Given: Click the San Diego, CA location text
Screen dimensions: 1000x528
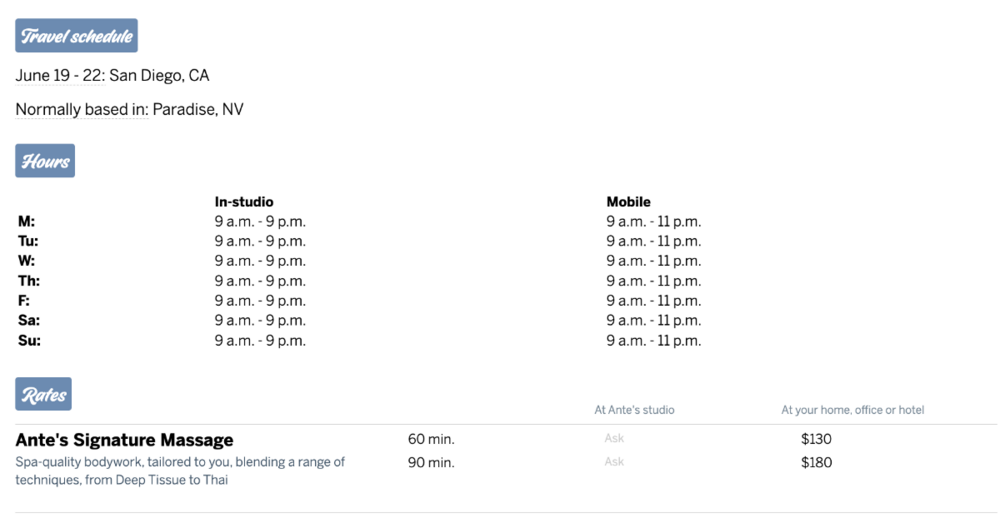Looking at the screenshot, I should (160, 76).
